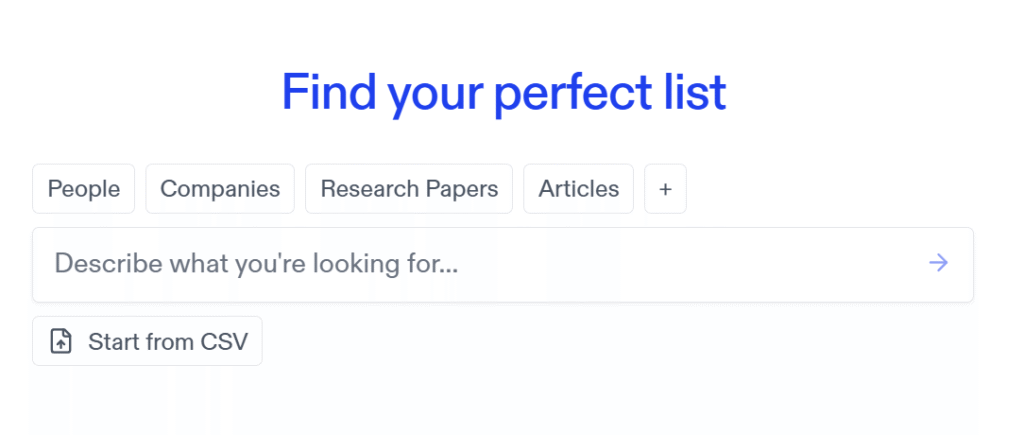Toggle the Companies list type
Image resolution: width=1024 pixels, height=435 pixels.
[220, 189]
